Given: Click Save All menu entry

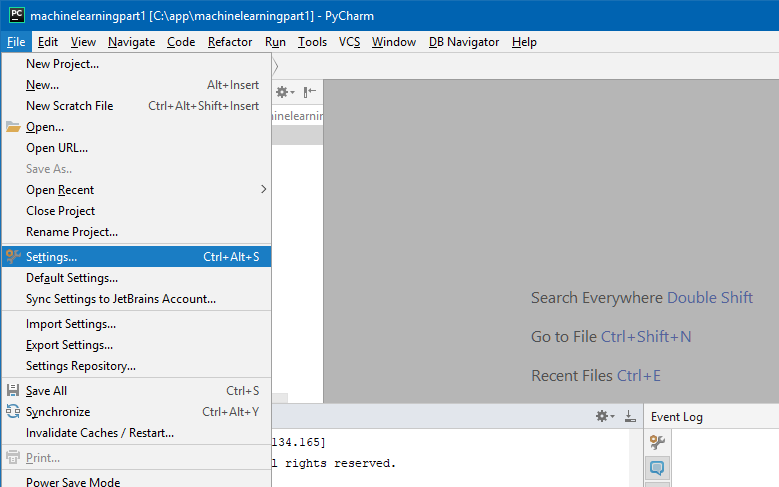Looking at the screenshot, I should click(x=137, y=391).
